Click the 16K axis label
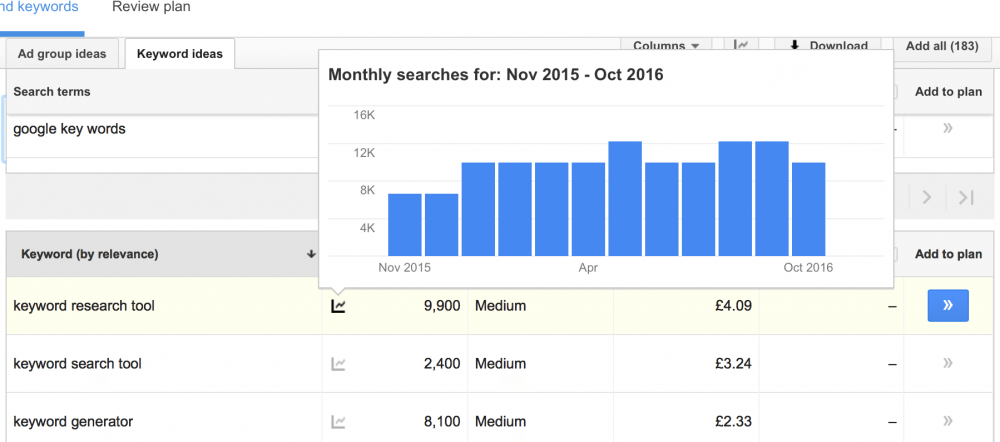 [364, 115]
